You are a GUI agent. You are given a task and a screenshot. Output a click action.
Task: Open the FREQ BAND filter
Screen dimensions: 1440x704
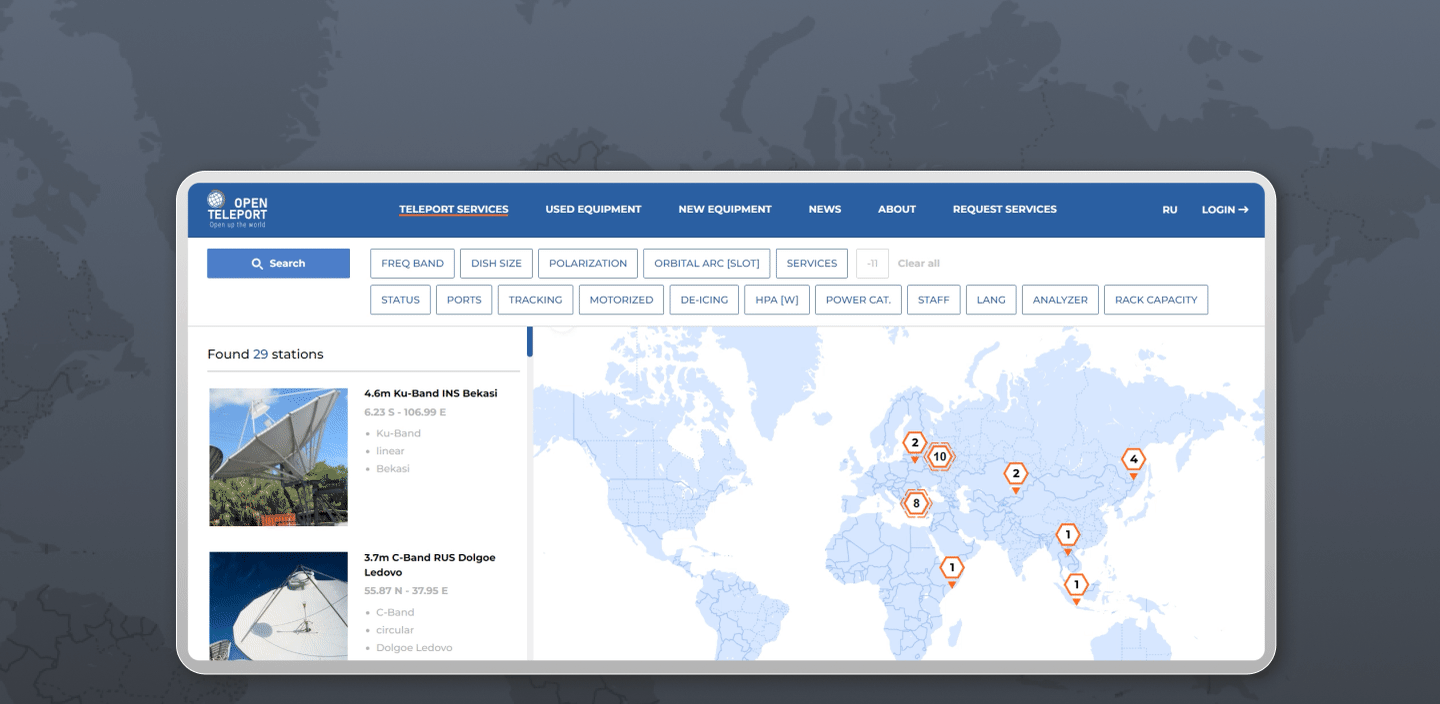[x=412, y=263]
